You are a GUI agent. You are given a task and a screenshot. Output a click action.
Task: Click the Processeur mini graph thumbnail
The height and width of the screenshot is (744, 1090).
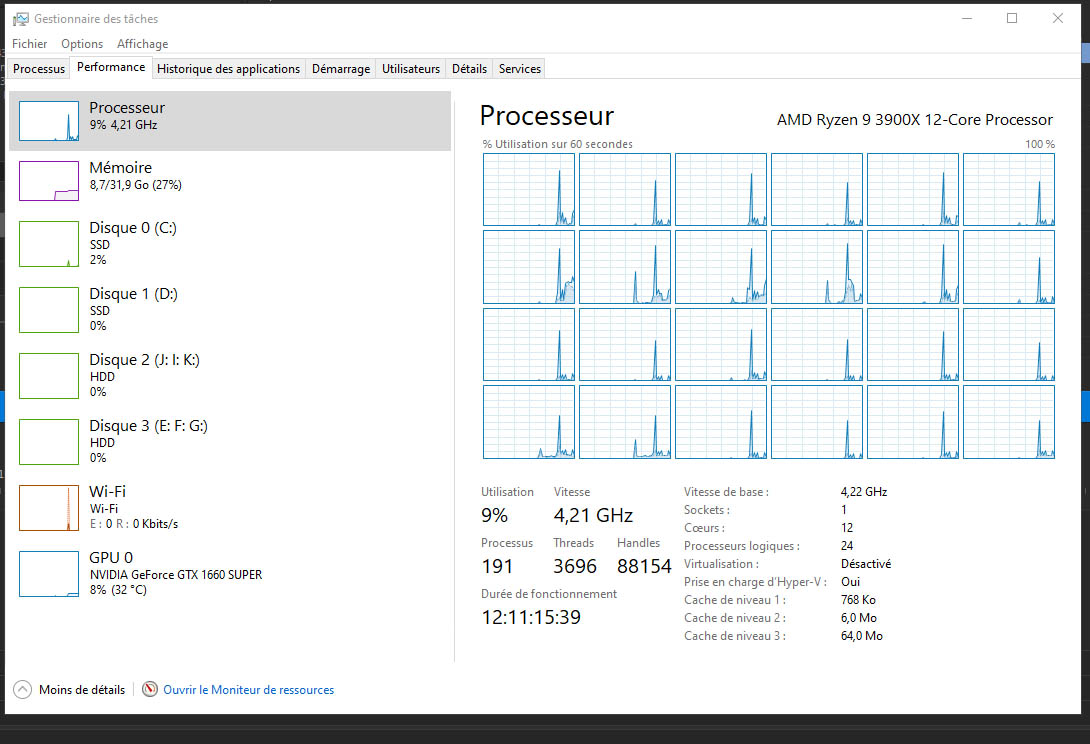pos(49,121)
